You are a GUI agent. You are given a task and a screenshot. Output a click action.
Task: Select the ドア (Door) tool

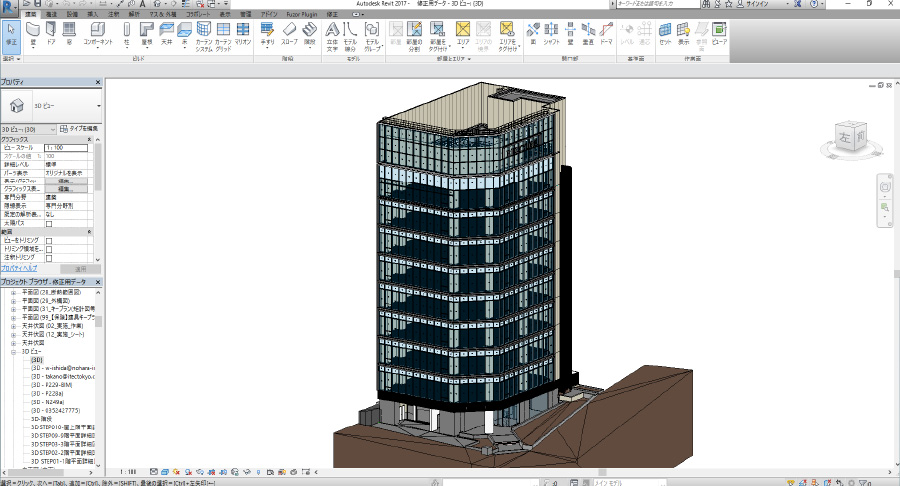pyautogui.click(x=51, y=34)
